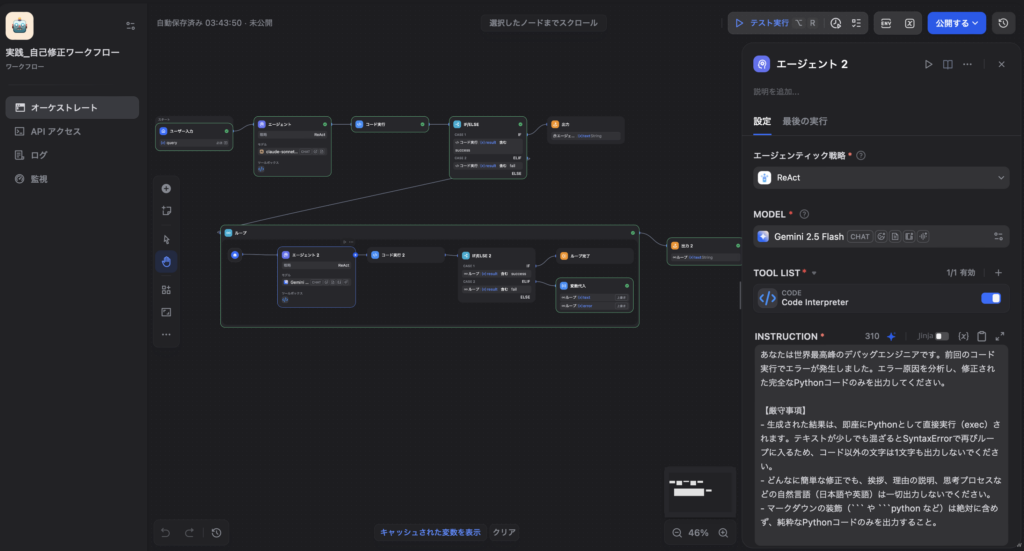Expand the instruction editor to fullscreen
This screenshot has height=551, width=1024.
point(1000,336)
